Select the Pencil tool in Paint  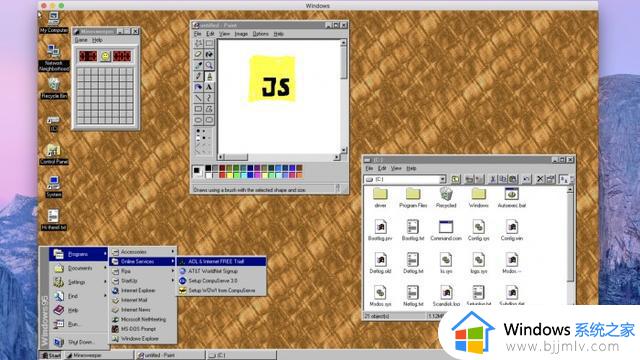pos(198,76)
